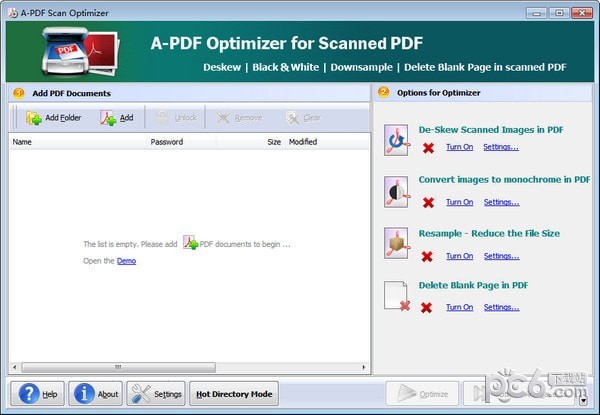Click the red X status for Resample
Screen dimensions: 600x415
point(427,256)
